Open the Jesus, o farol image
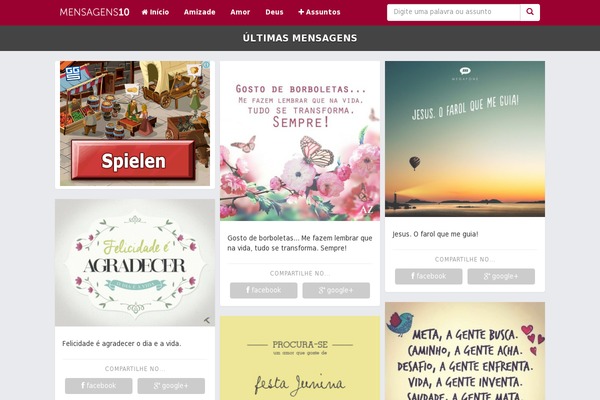600x400 pixels. [x=465, y=139]
